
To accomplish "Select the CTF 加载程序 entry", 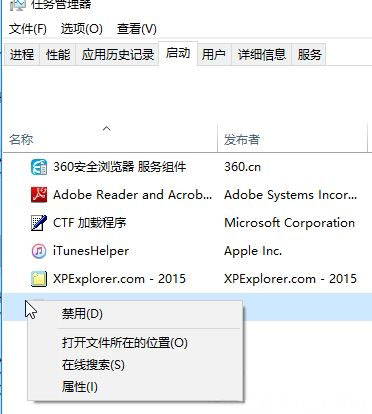I will 90,223.
